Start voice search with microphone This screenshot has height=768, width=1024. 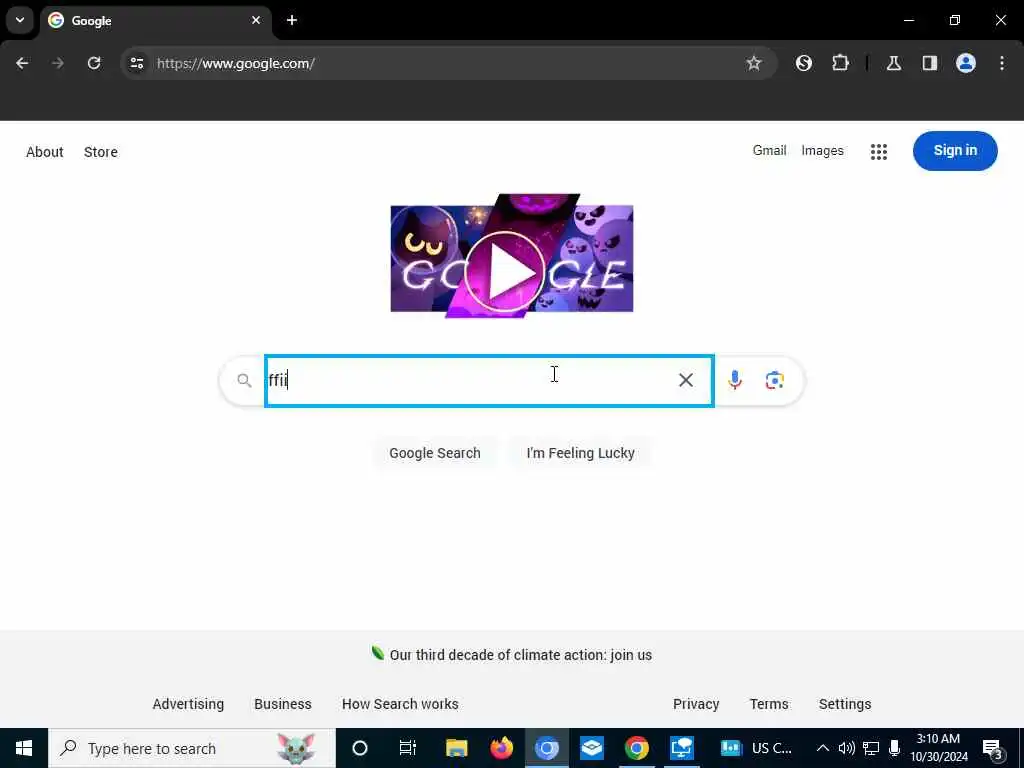[x=735, y=380]
